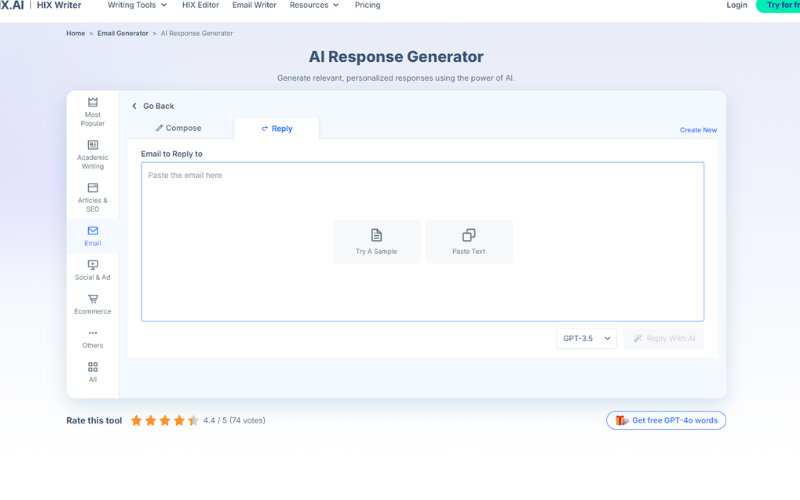This screenshot has width=800, height=500.
Task: Click the HIX Writer logo text
Action: click(x=59, y=5)
